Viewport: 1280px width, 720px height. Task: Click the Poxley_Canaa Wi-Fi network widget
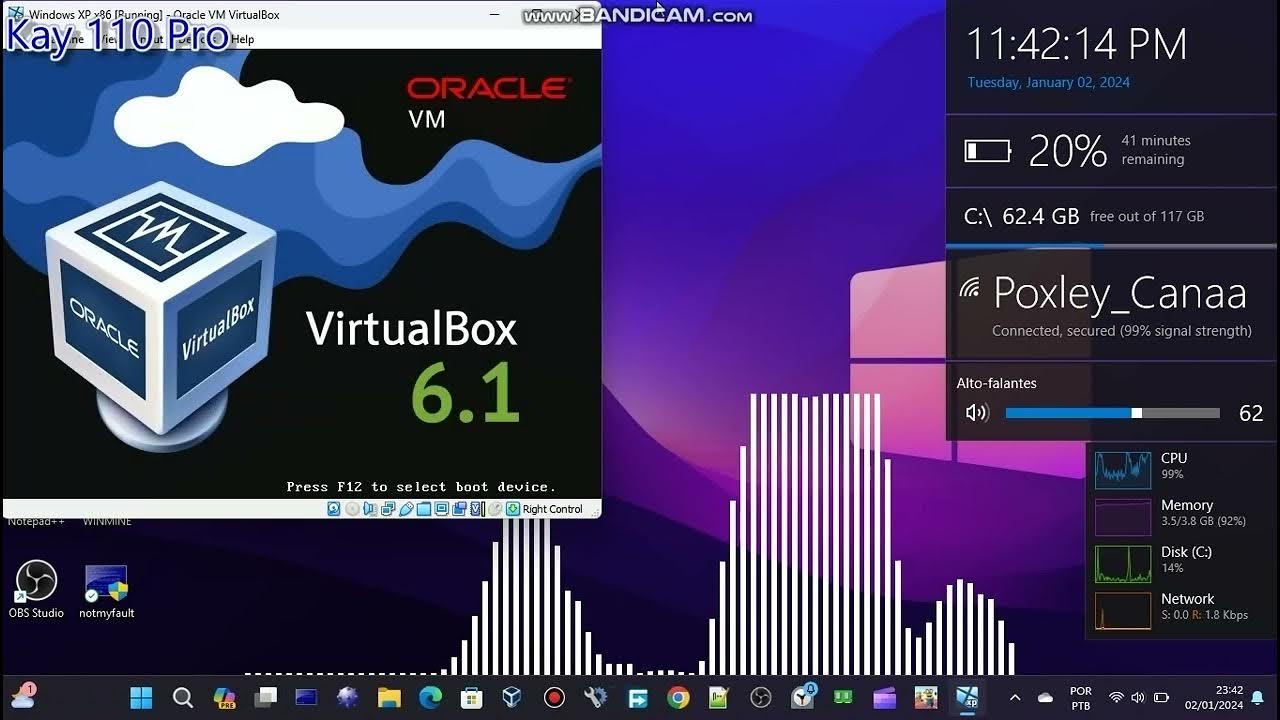coord(1111,306)
